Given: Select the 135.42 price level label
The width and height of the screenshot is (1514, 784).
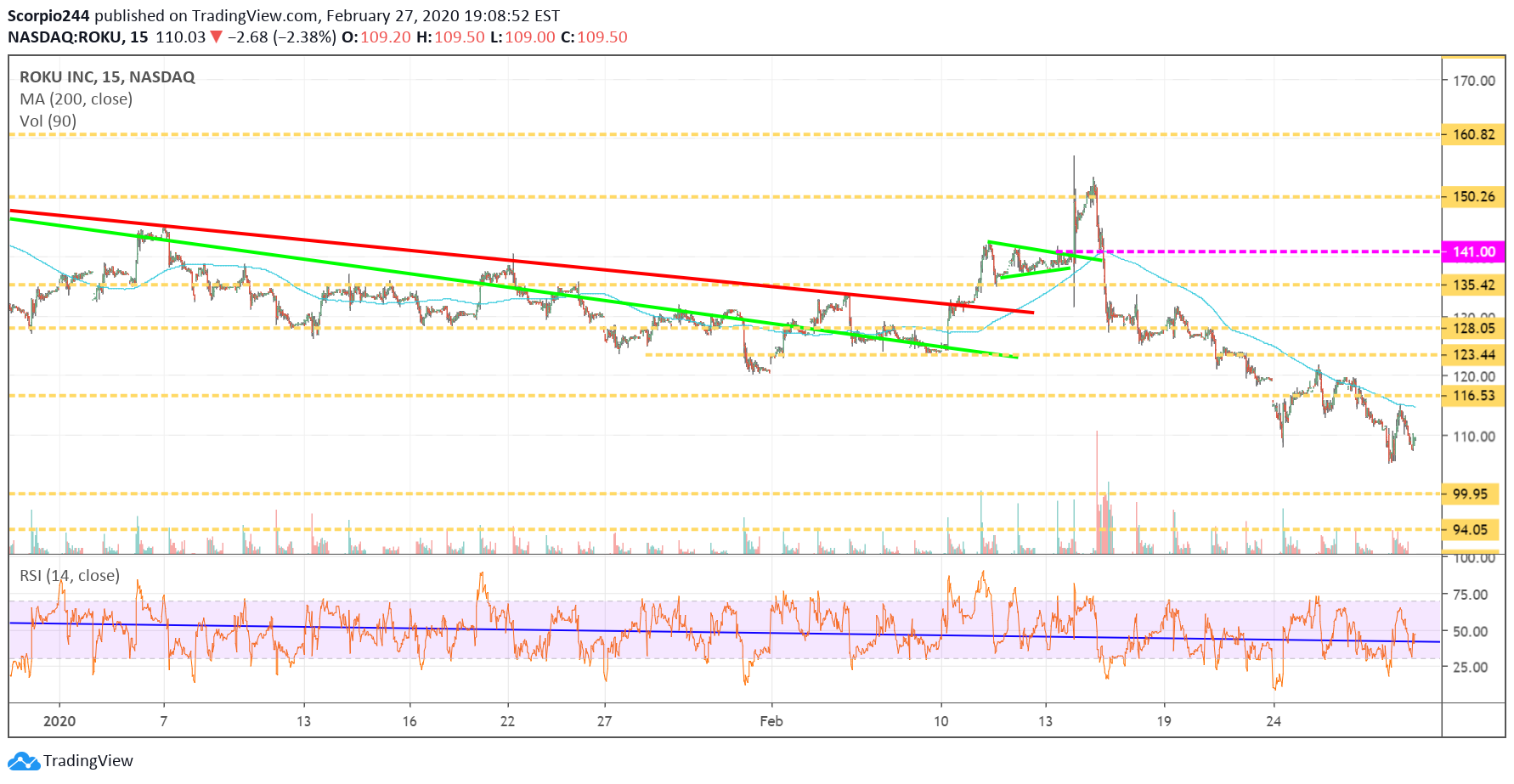Looking at the screenshot, I should click(x=1473, y=285).
